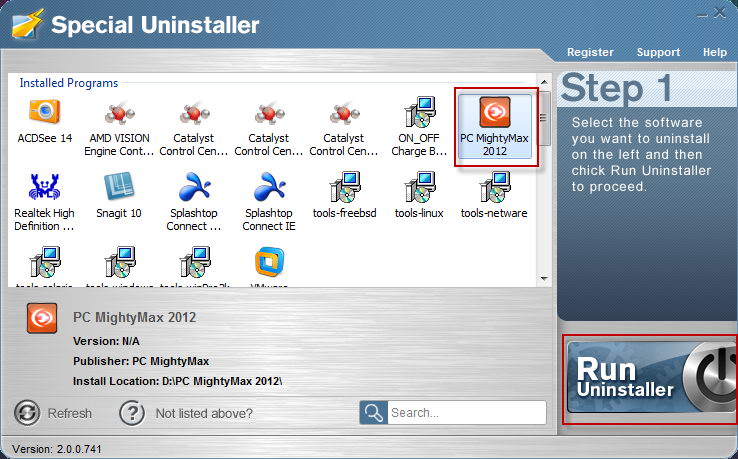
Task: Select the ON_OFF Charge B program icon
Action: click(x=419, y=112)
